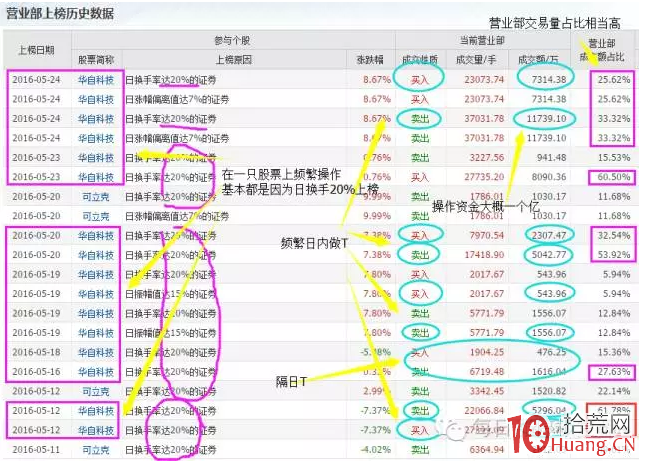Select the 2016-05-11 date cell
The image size is (649, 464).
(x=36, y=450)
